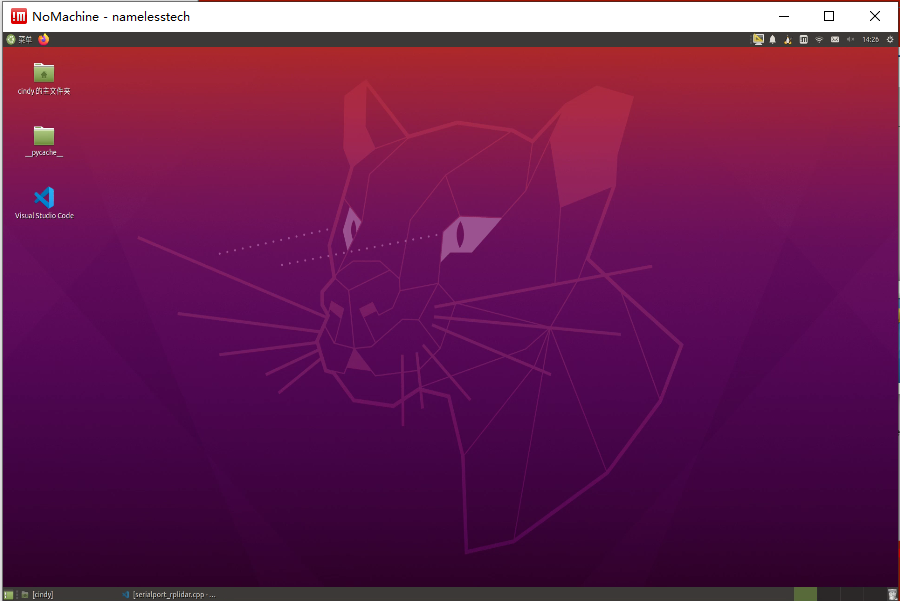Select the green active workspace in switcher
This screenshot has width=900, height=601.
click(x=805, y=594)
